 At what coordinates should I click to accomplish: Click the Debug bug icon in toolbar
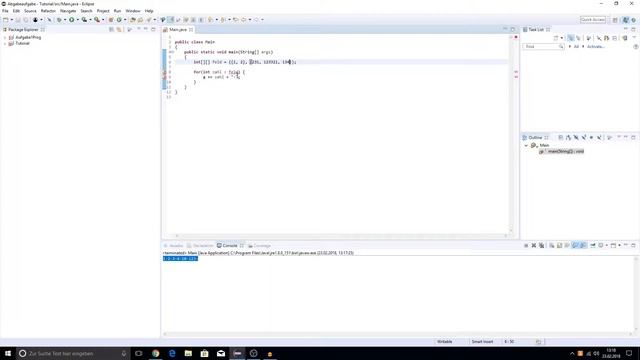[59, 20]
